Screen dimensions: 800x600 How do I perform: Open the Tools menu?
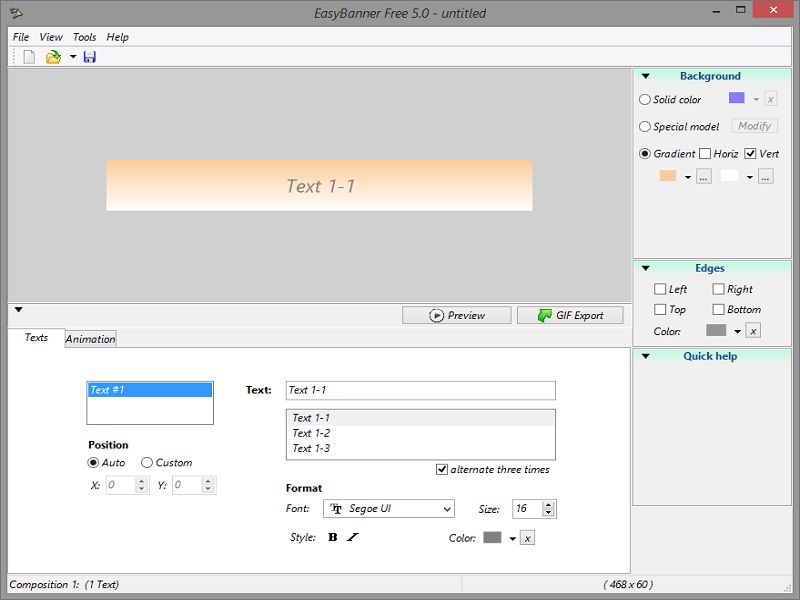[84, 37]
